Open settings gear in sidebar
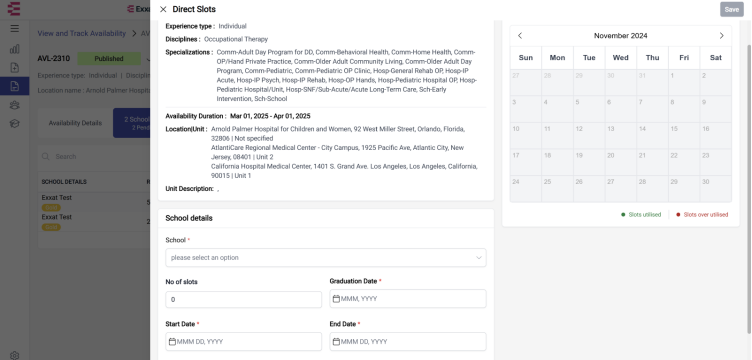This screenshot has height=360, width=752. [x=14, y=355]
